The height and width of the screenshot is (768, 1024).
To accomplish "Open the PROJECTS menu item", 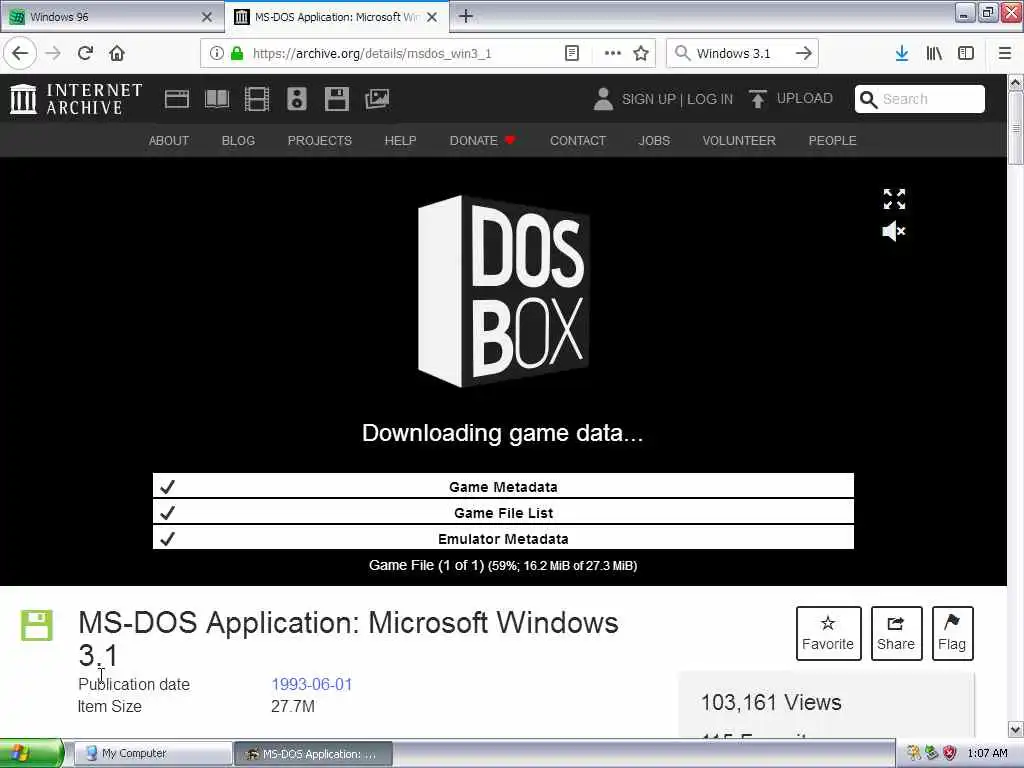I will point(320,141).
